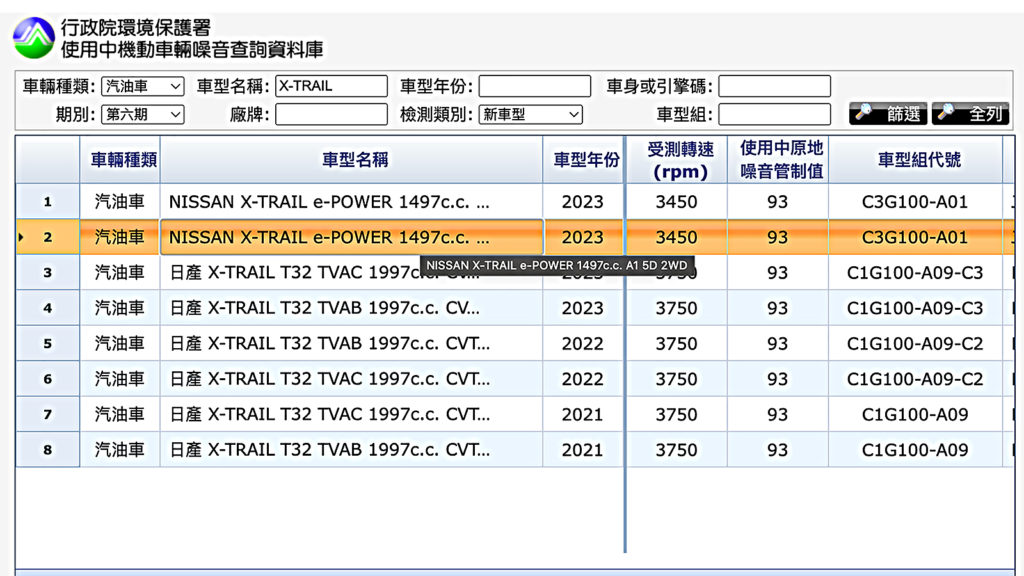Sort by 車型名稱 column header
This screenshot has width=1024, height=576.
click(351, 160)
